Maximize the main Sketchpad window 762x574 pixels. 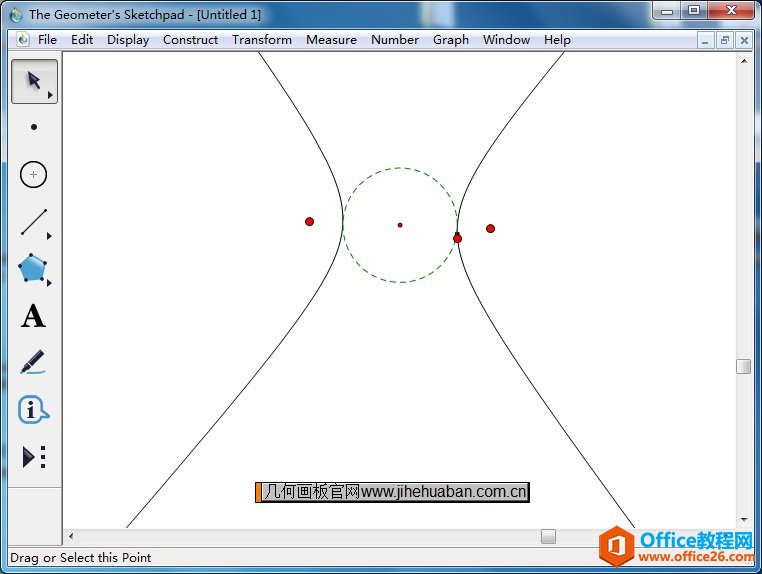click(693, 11)
